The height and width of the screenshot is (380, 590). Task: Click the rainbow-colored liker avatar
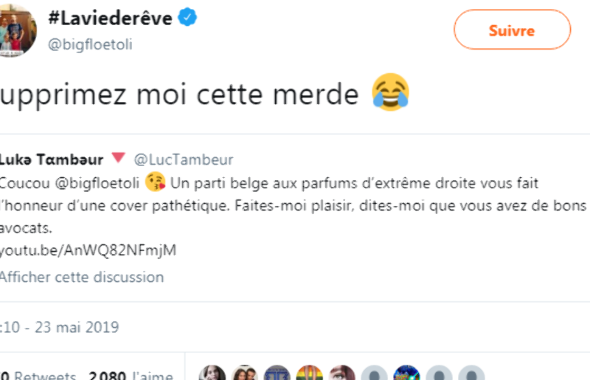310,372
